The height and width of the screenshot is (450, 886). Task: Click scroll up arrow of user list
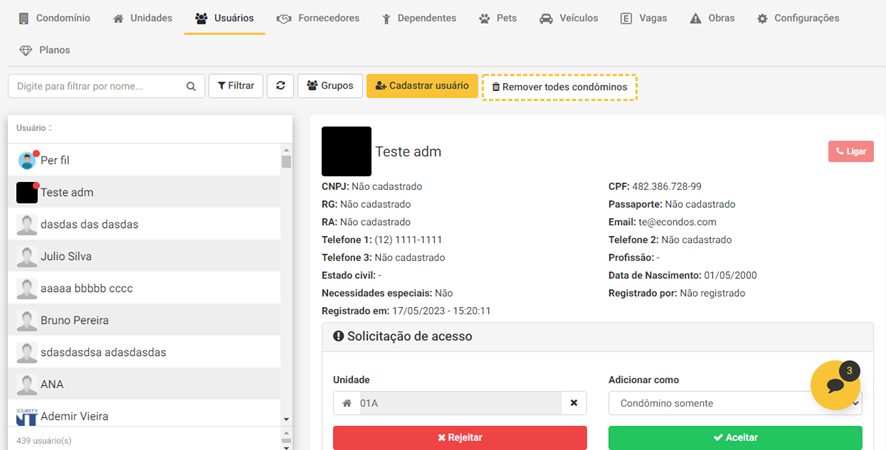(286, 150)
